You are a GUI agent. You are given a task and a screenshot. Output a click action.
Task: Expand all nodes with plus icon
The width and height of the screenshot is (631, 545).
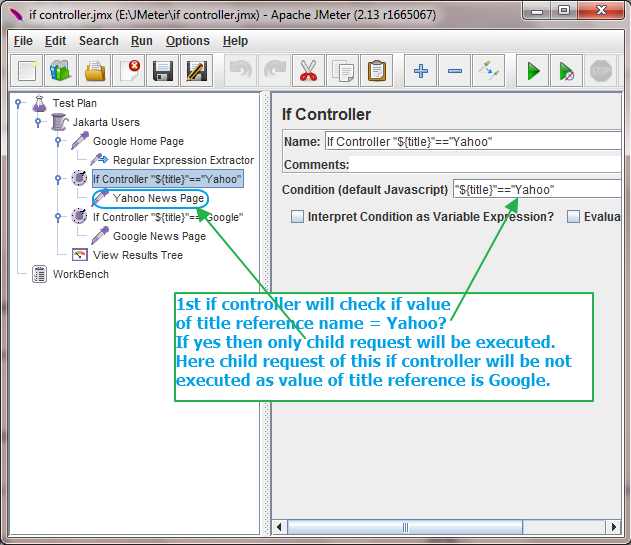pos(421,71)
